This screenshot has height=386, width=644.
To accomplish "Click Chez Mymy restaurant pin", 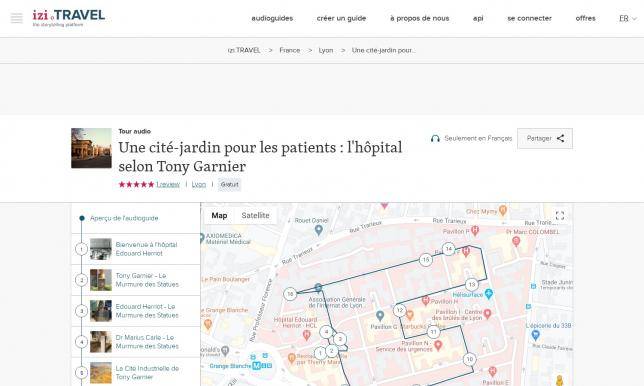I will pos(503,211).
